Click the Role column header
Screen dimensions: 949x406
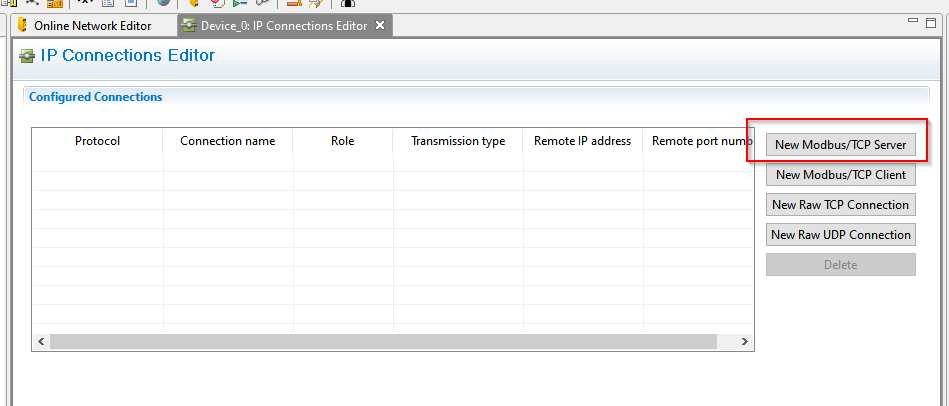pyautogui.click(x=343, y=141)
